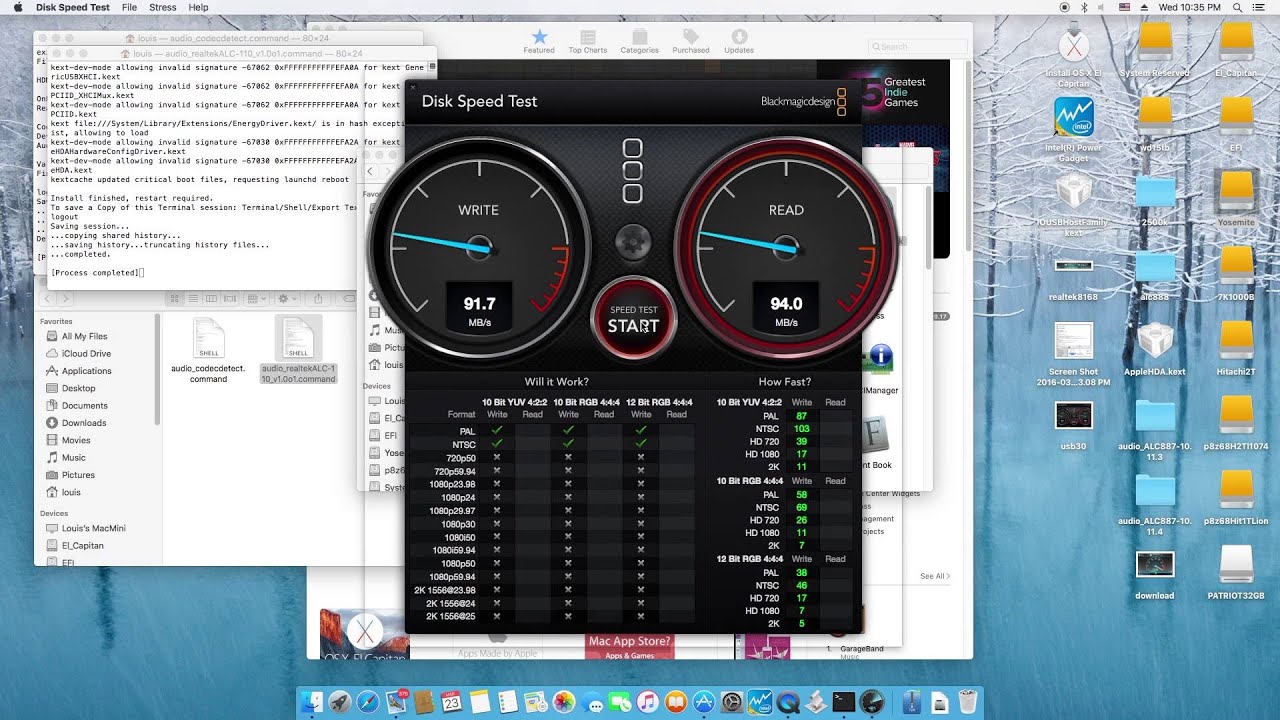Screen dimensions: 1280x720
Task: Open the File menu
Action: (129, 7)
